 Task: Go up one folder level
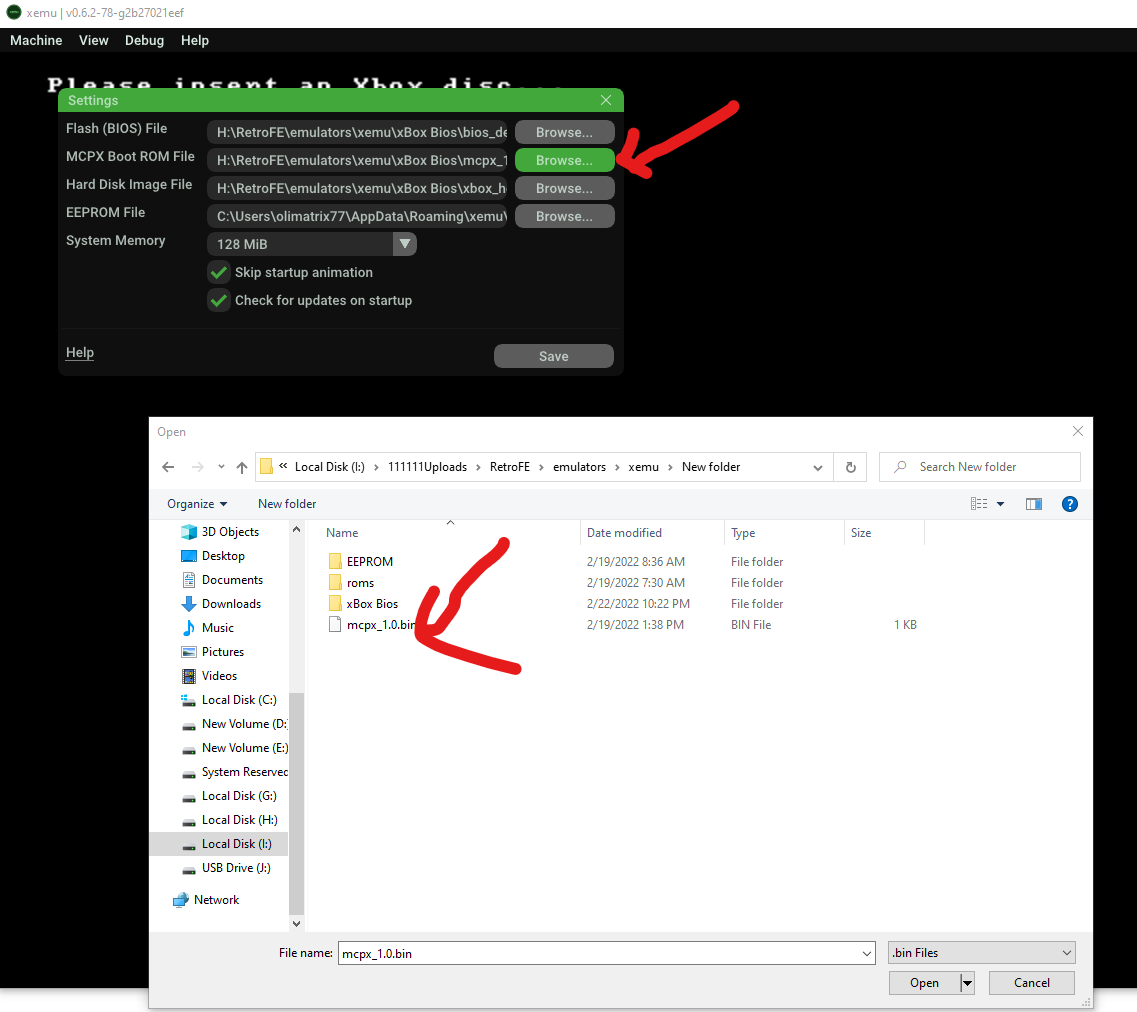click(x=241, y=467)
